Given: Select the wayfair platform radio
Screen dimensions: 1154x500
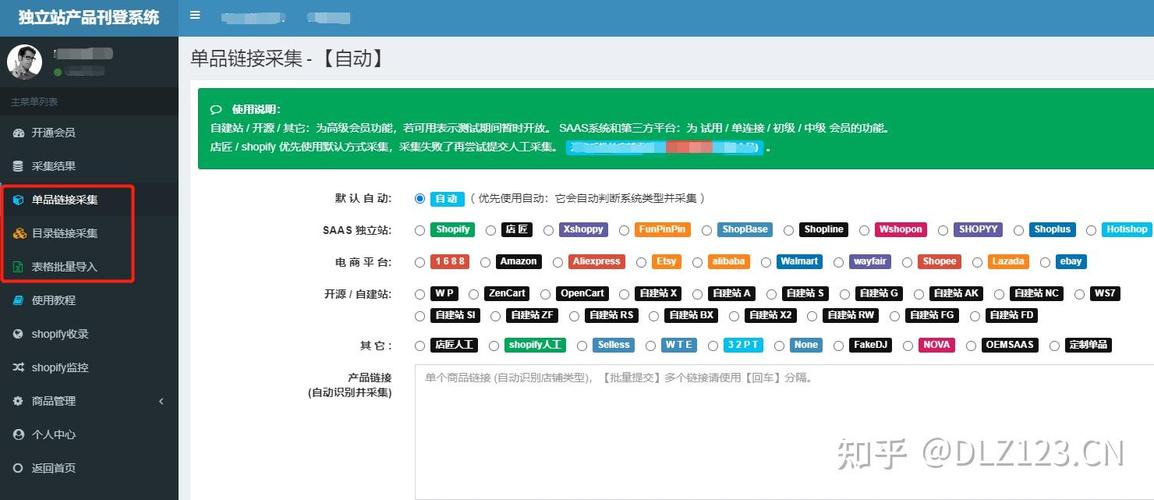Looking at the screenshot, I should coord(837,262).
